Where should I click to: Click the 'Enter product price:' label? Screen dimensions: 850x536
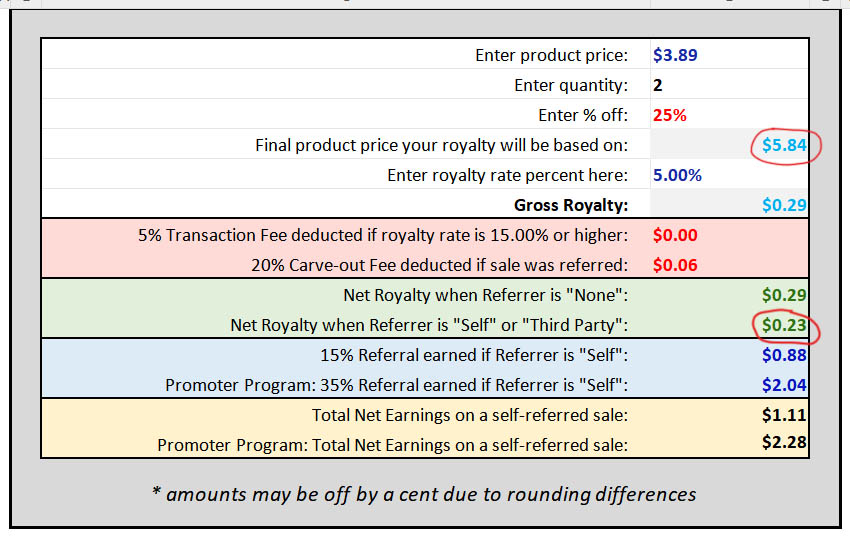pyautogui.click(x=551, y=55)
